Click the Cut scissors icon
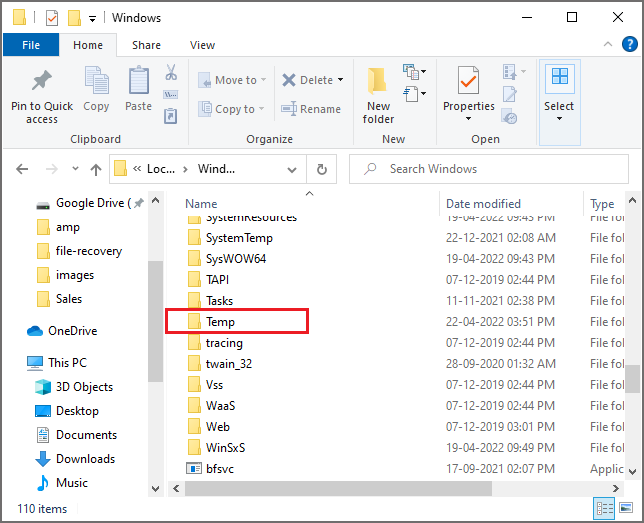This screenshot has width=644, height=523. click(x=171, y=72)
